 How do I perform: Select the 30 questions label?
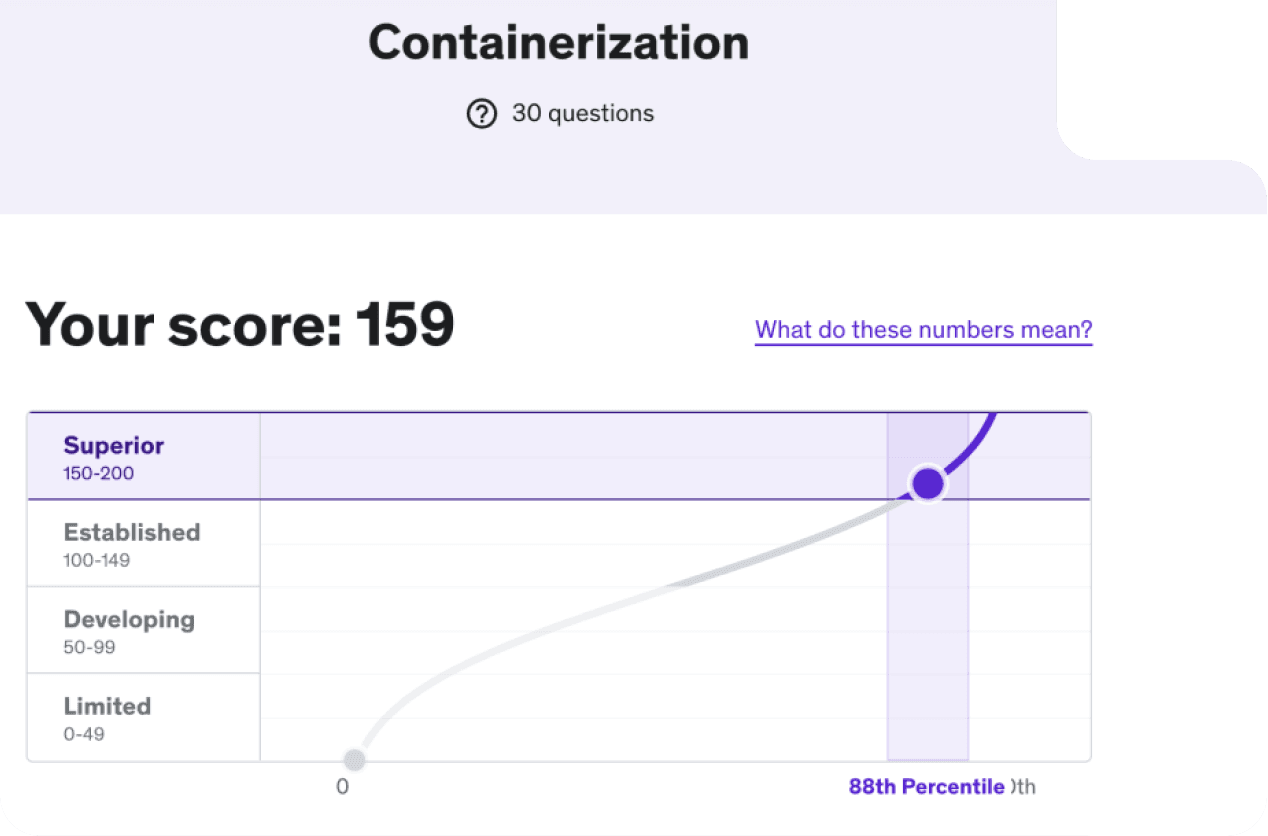tap(582, 113)
